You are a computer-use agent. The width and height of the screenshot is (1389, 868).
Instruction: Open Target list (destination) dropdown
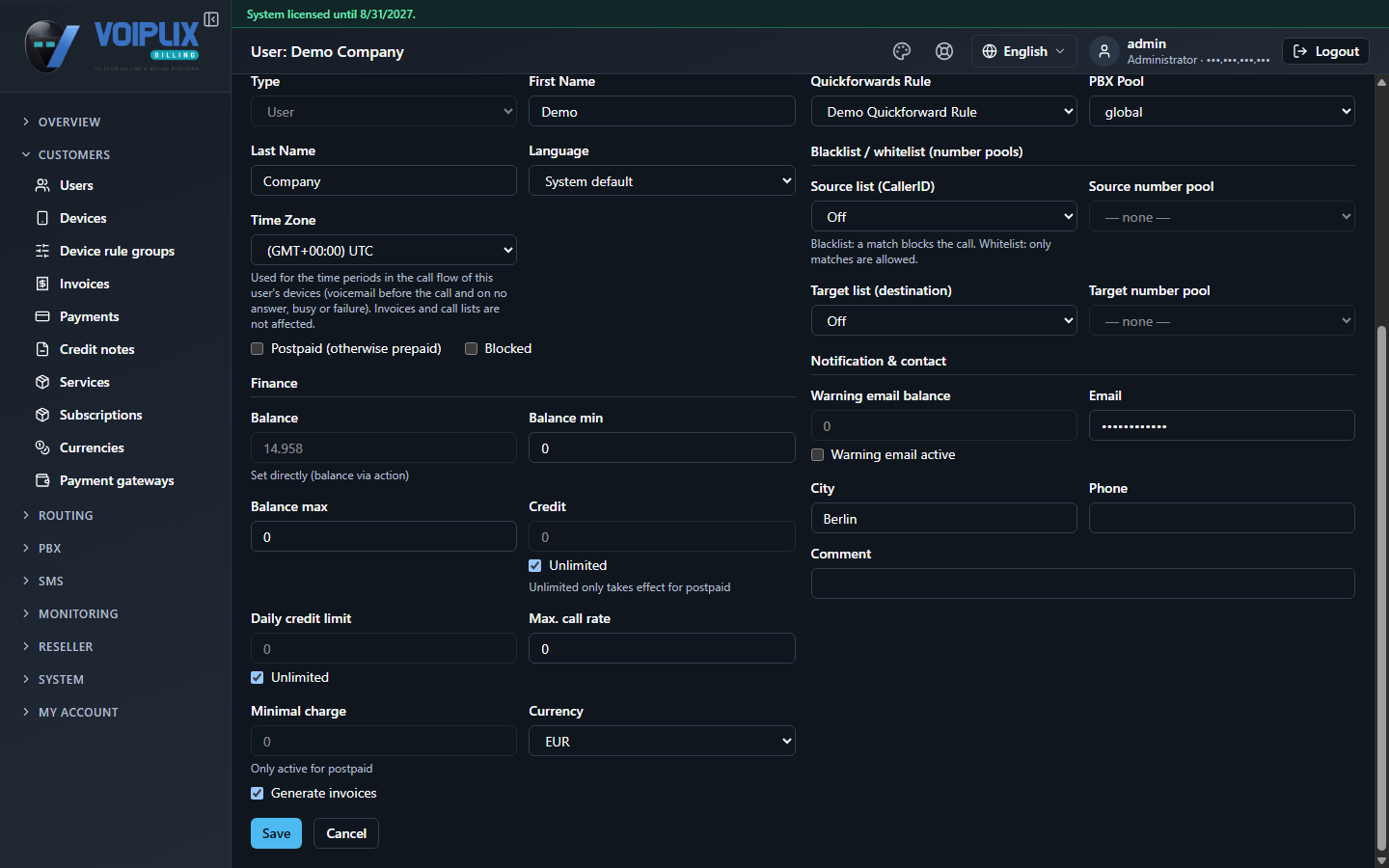click(x=944, y=321)
